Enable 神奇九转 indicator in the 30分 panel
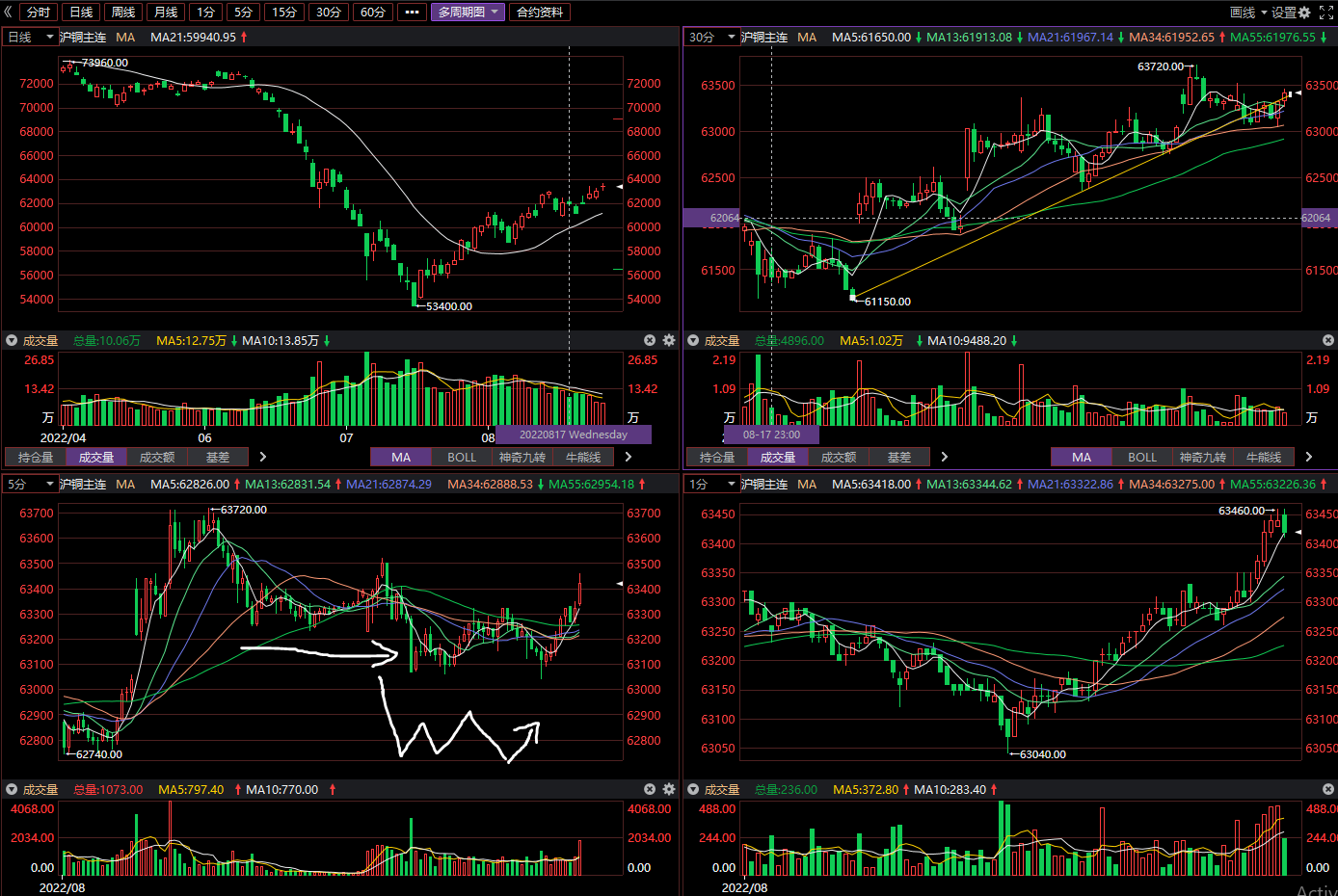This screenshot has height=896, width=1338. pyautogui.click(x=1203, y=457)
